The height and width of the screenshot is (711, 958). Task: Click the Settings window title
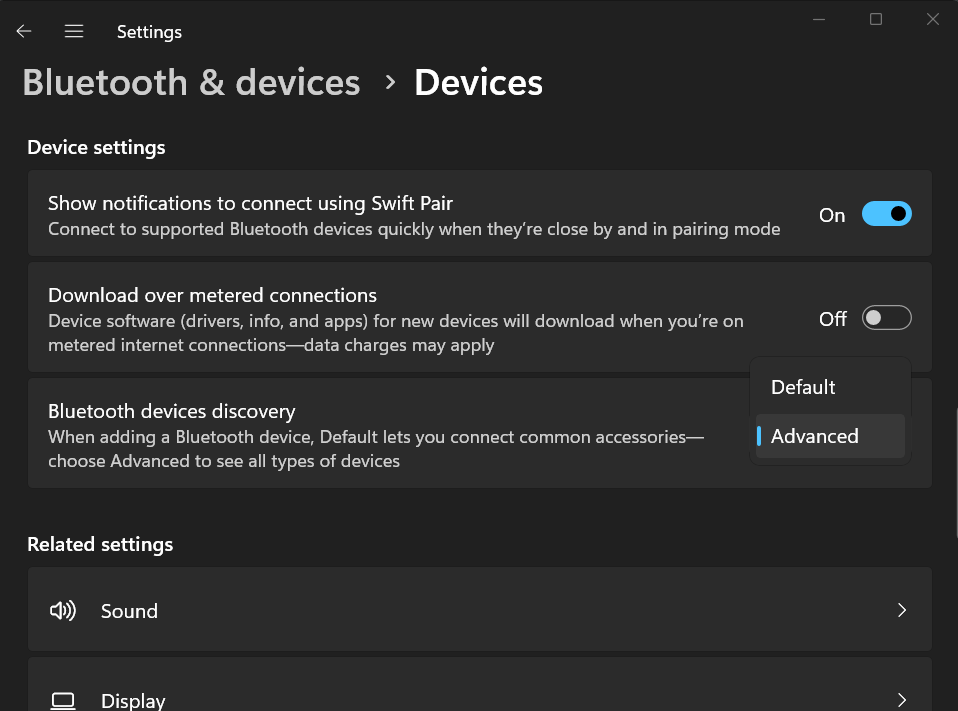149,32
